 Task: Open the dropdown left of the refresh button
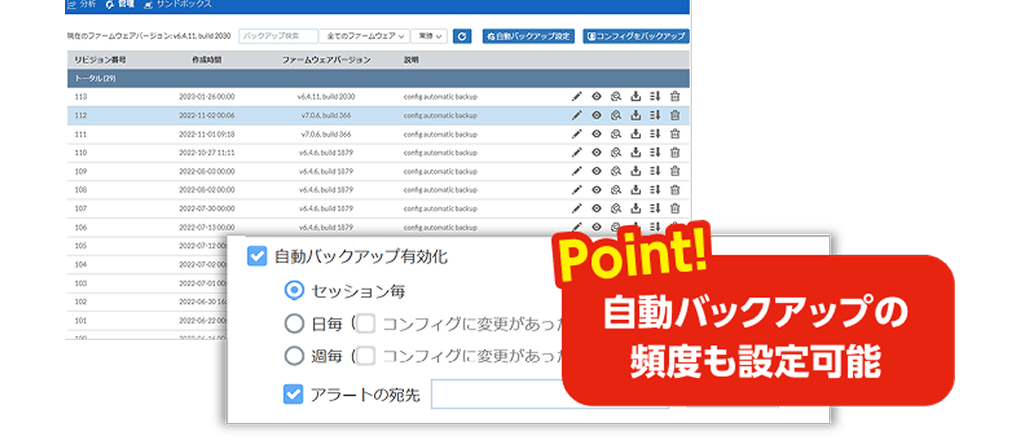[429, 36]
